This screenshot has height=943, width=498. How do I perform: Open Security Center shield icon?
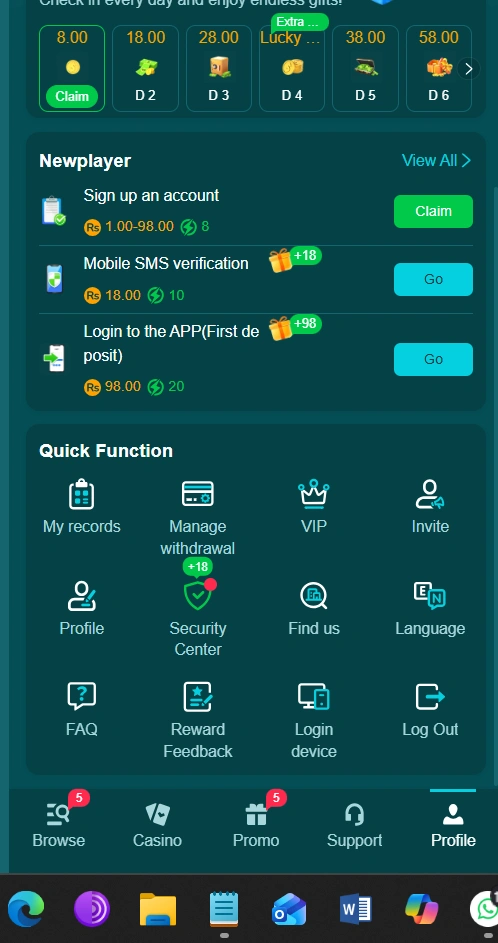[198, 595]
